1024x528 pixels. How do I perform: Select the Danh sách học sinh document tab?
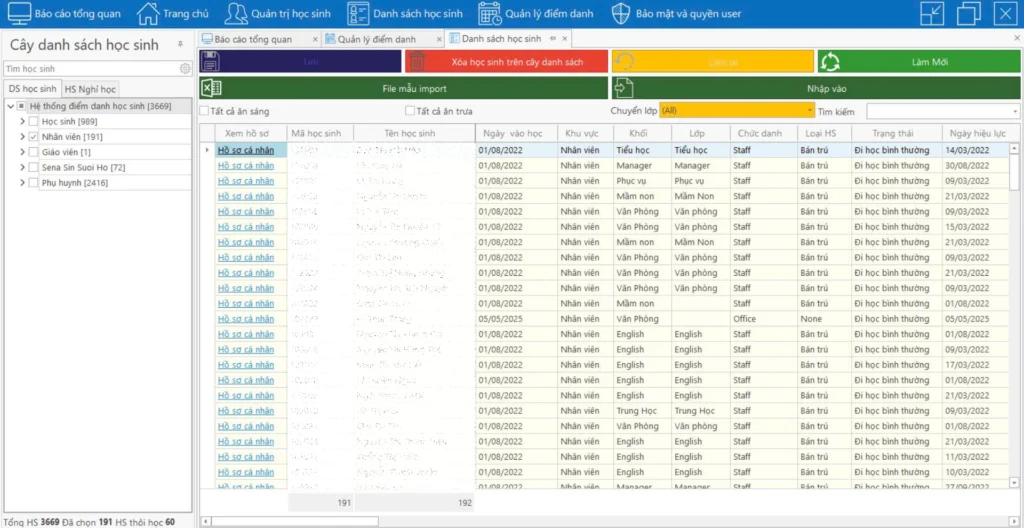501,39
